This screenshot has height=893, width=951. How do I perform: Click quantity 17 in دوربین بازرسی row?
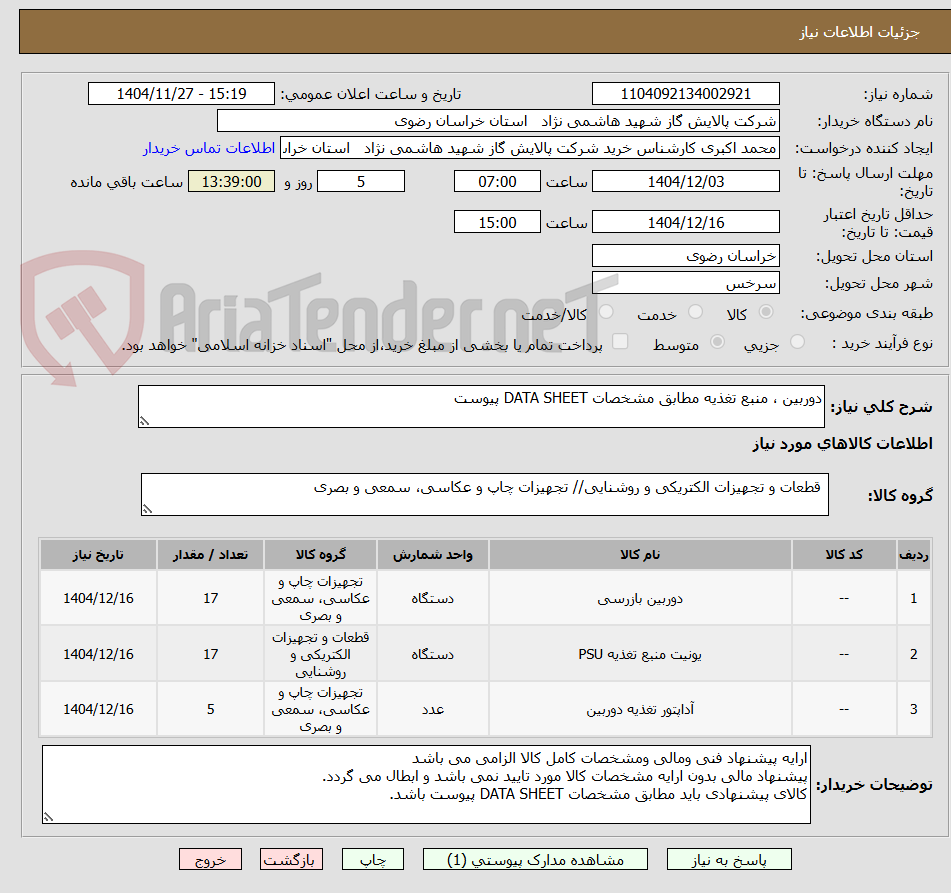point(210,598)
